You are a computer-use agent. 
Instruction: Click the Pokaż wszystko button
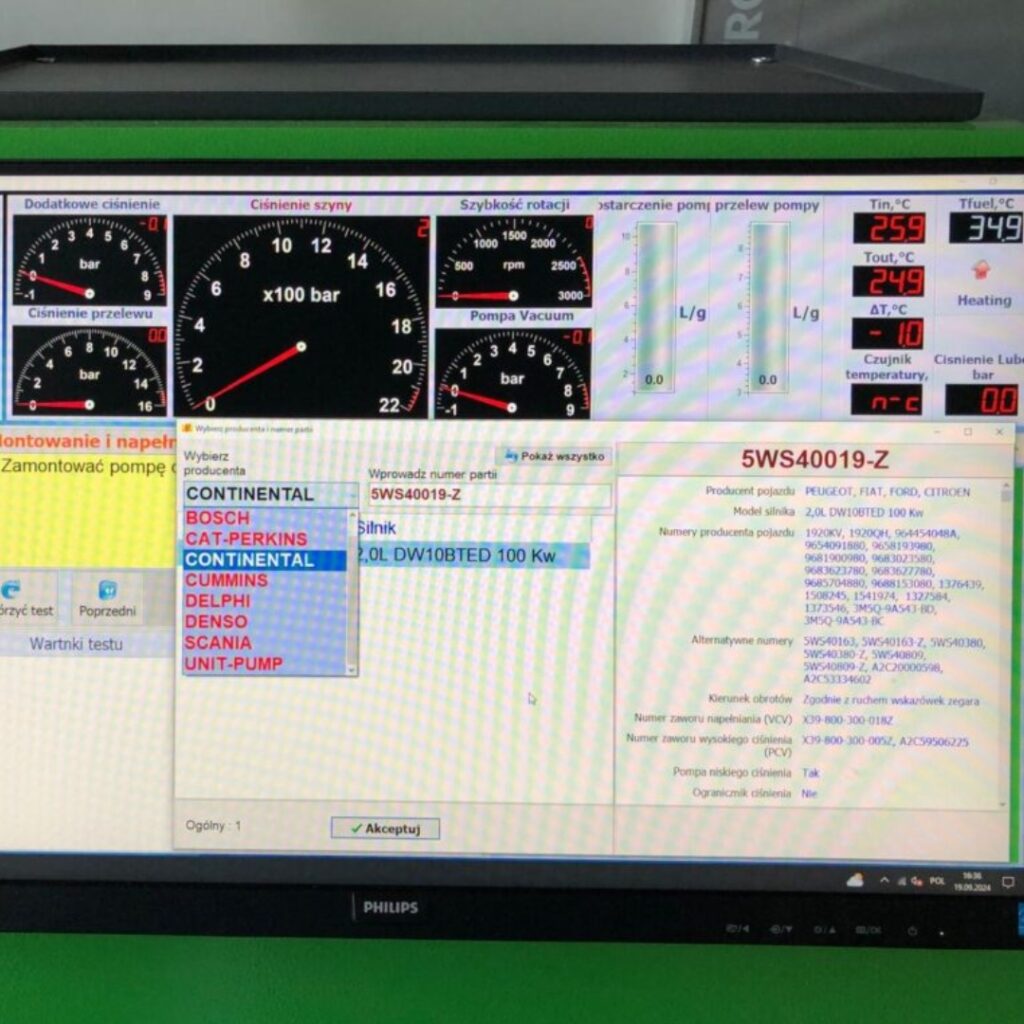click(x=554, y=456)
